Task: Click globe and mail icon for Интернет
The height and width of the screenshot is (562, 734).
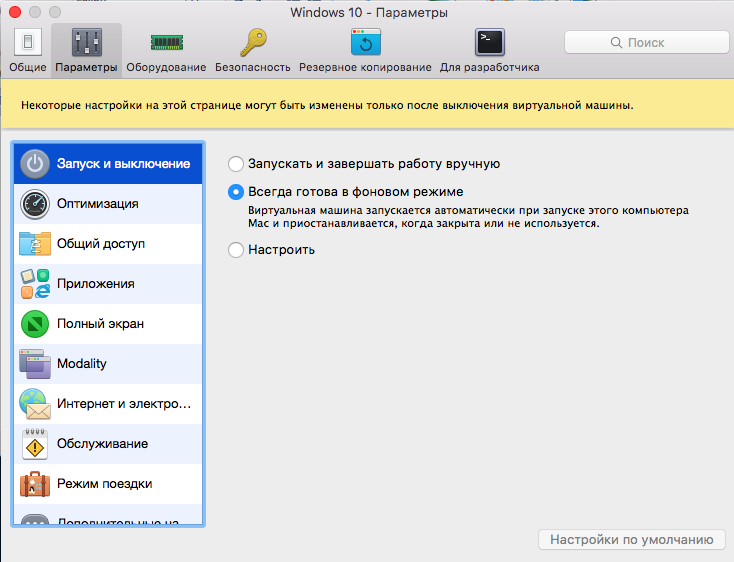Action: [x=35, y=404]
